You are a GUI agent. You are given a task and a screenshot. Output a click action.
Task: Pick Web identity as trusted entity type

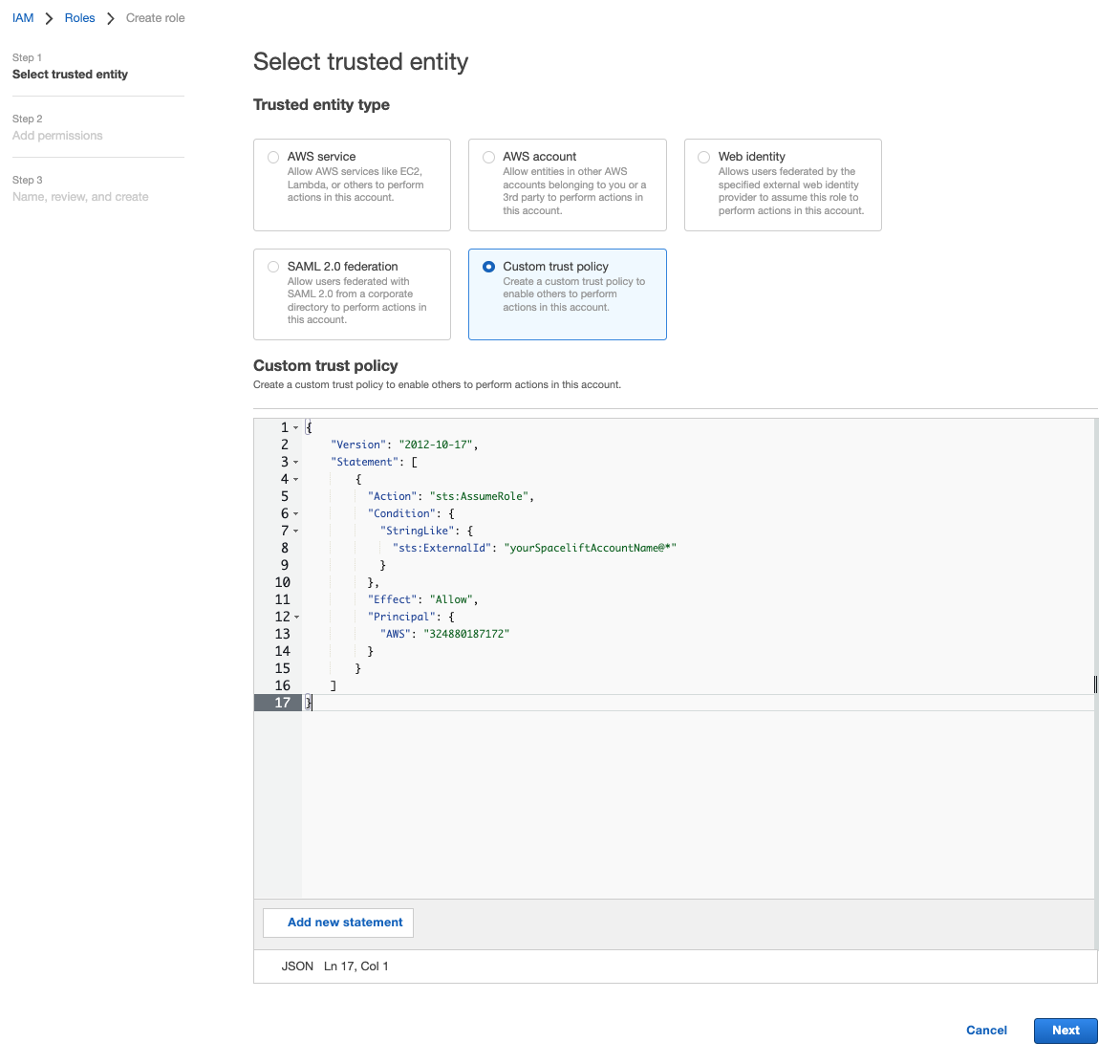point(704,156)
